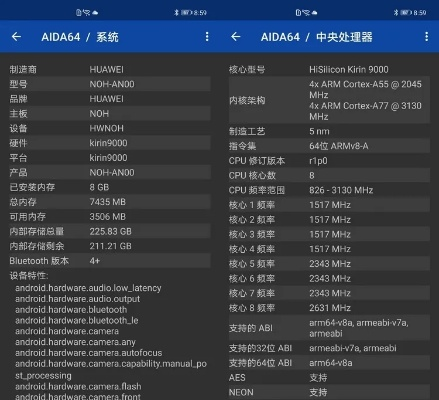This screenshot has width=439, height=400.
Task: Select the 核心 5 频率 row
Action: coord(329,264)
